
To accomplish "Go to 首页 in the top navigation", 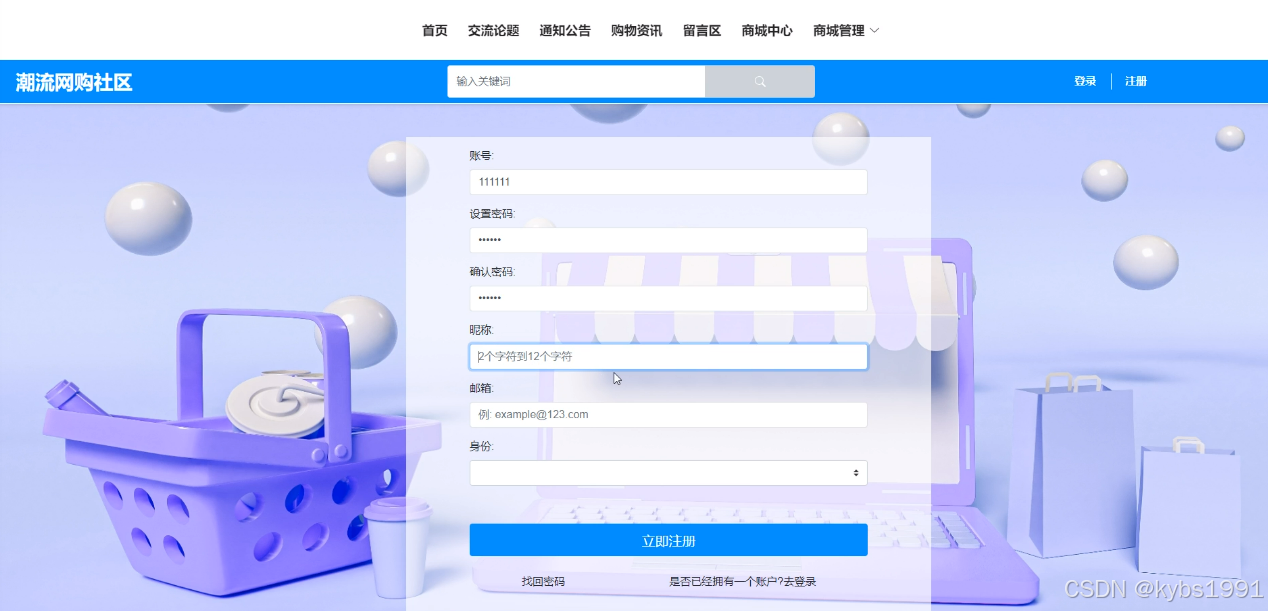I will 435,31.
